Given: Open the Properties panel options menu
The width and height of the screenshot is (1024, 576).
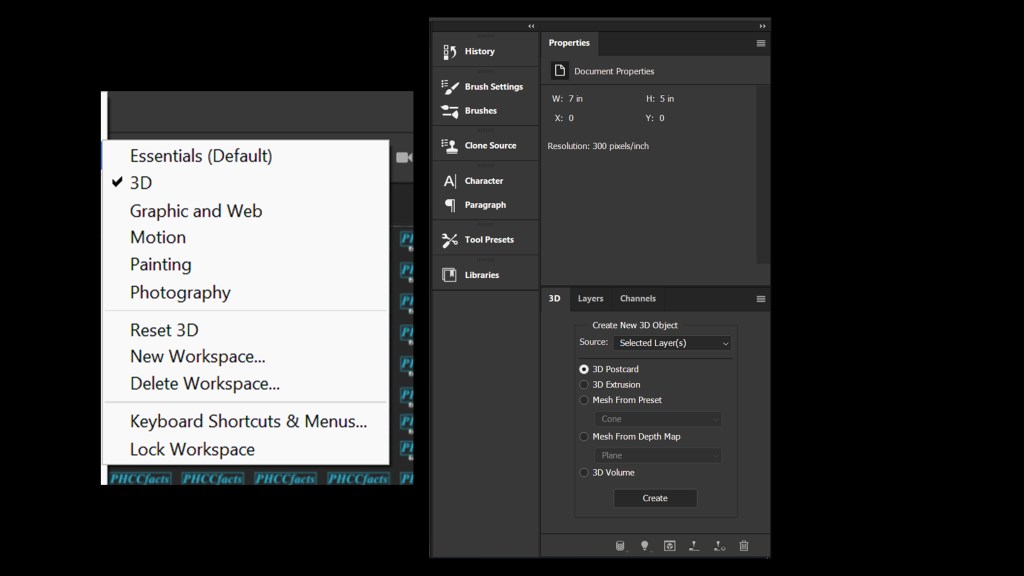Looking at the screenshot, I should 761,43.
